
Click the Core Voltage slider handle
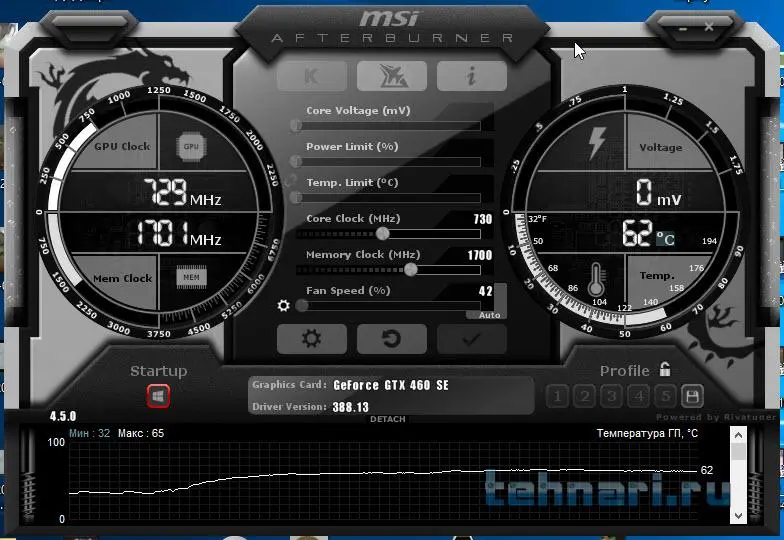tap(296, 125)
